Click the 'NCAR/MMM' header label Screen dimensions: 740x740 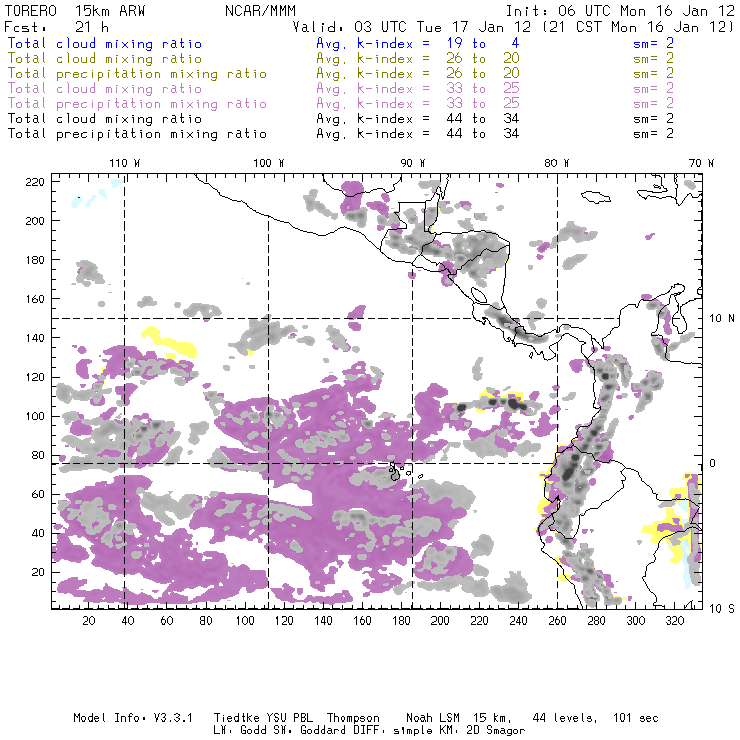(x=260, y=11)
